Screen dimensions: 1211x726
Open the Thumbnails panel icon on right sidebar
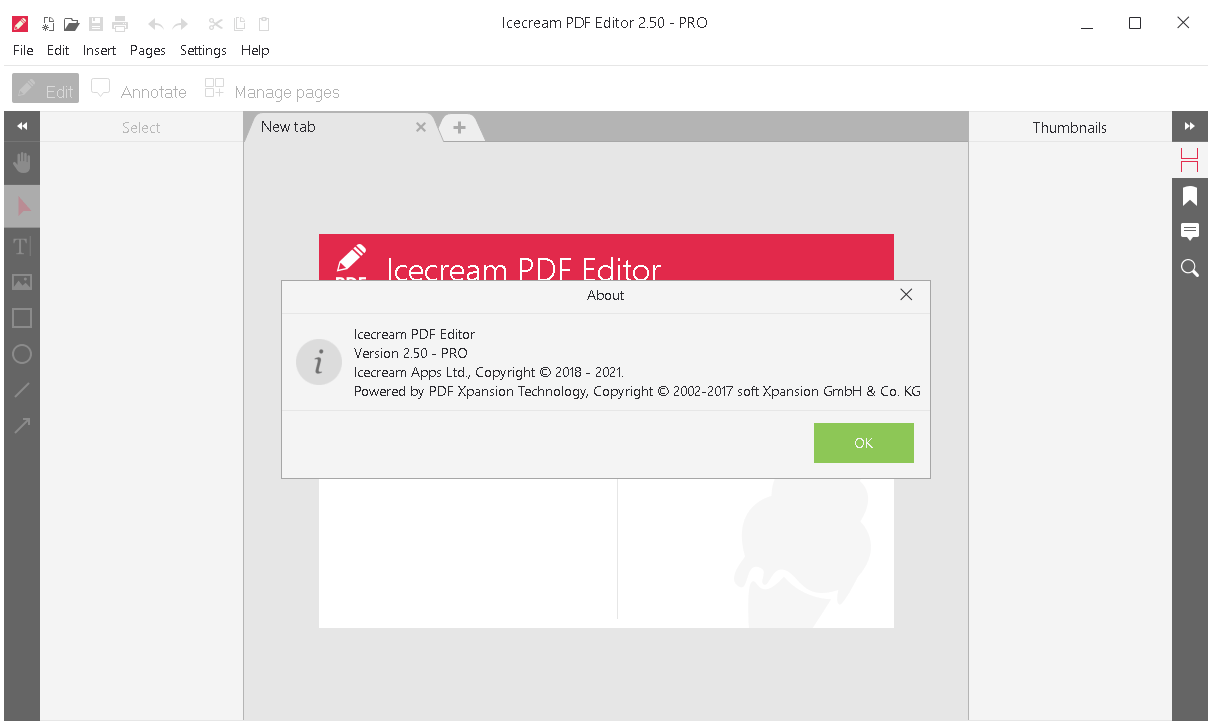pyautogui.click(x=1190, y=160)
